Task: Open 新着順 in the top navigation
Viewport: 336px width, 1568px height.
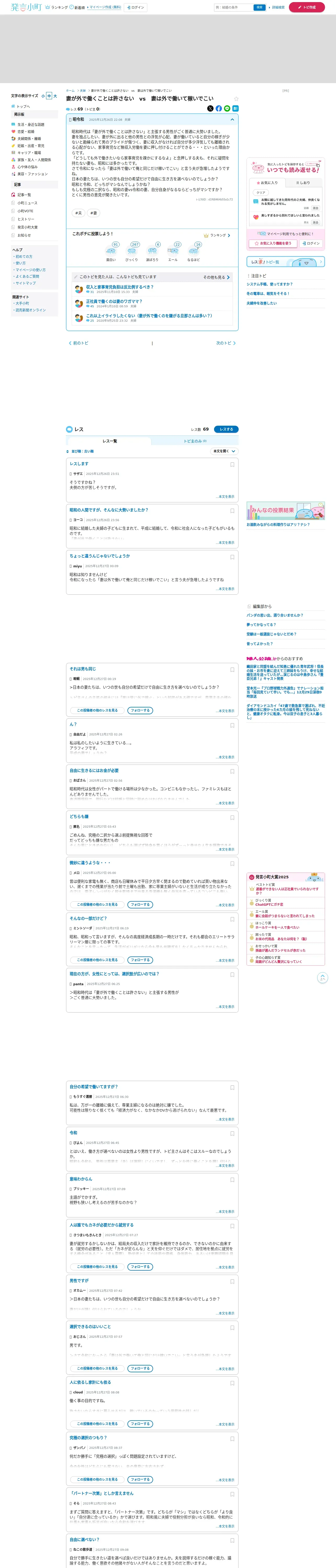Action: 77,7
